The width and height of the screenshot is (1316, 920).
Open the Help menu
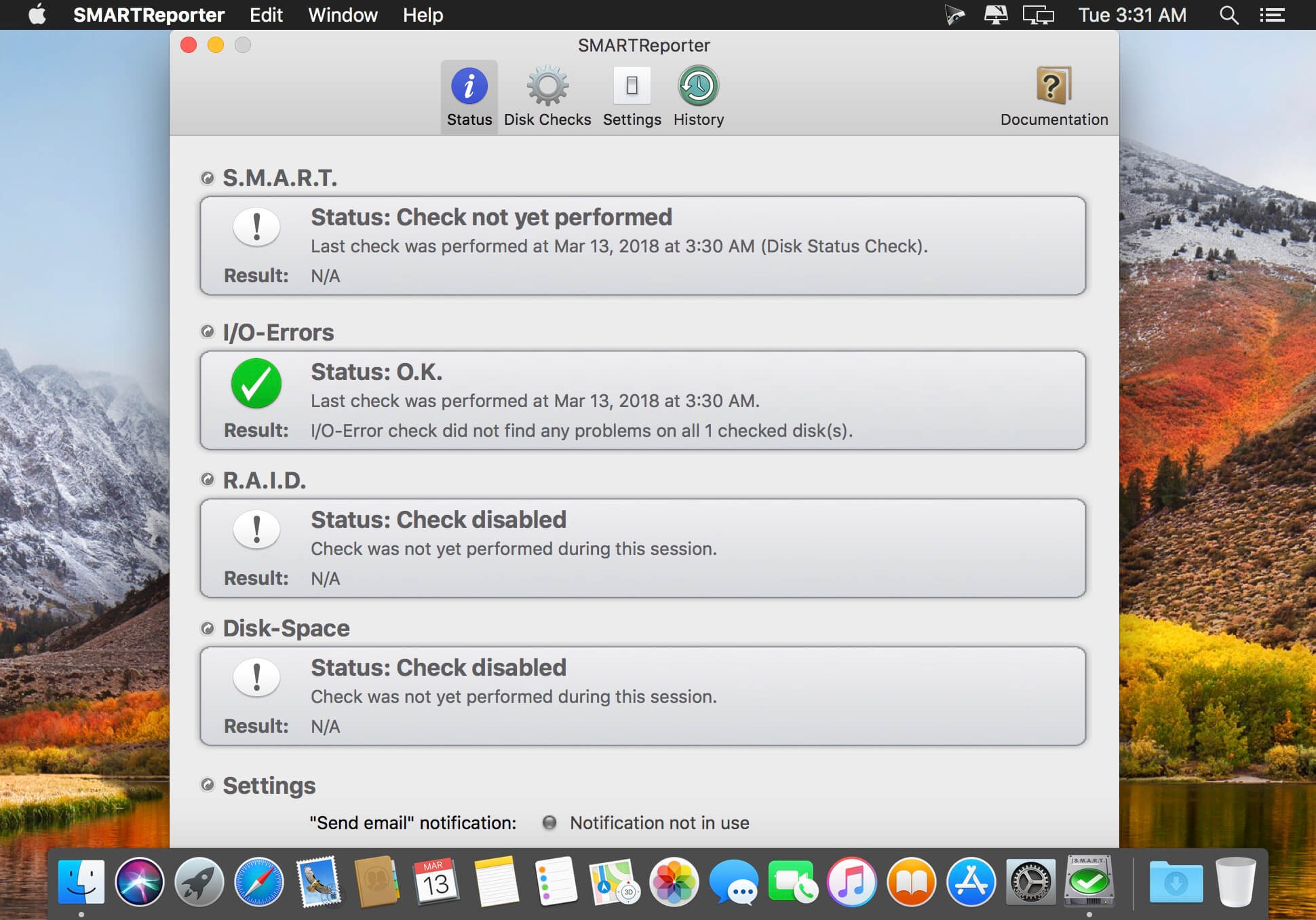pyautogui.click(x=423, y=15)
